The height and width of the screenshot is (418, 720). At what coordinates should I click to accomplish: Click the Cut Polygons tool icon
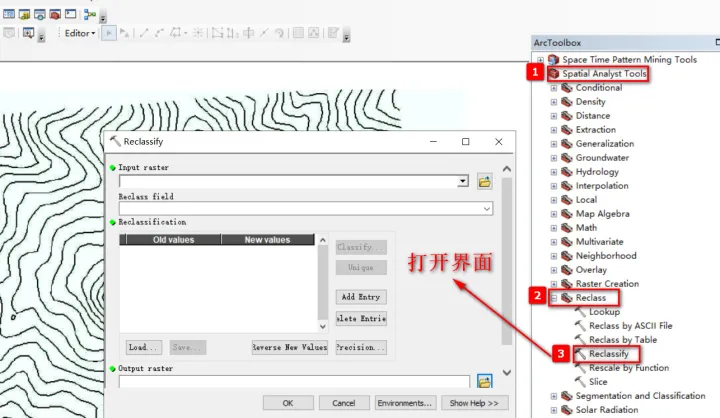(x=248, y=33)
